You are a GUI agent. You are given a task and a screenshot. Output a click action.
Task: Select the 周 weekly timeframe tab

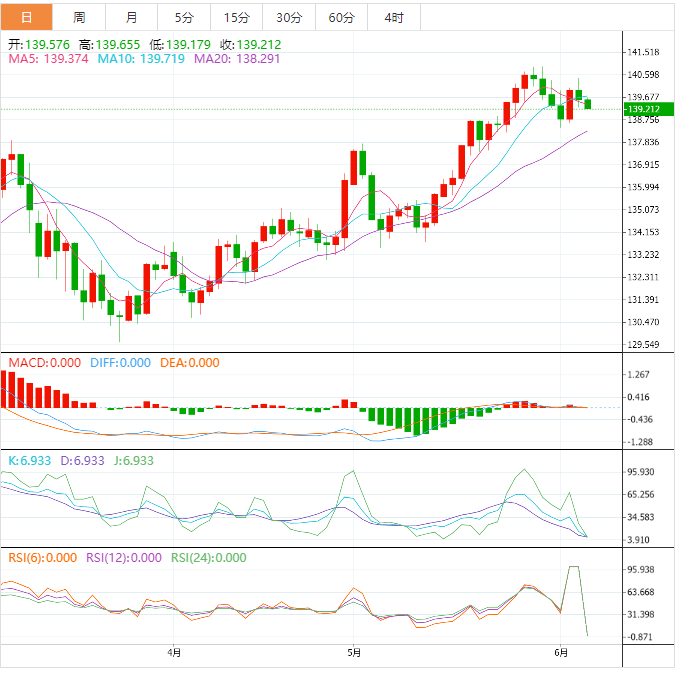click(79, 18)
